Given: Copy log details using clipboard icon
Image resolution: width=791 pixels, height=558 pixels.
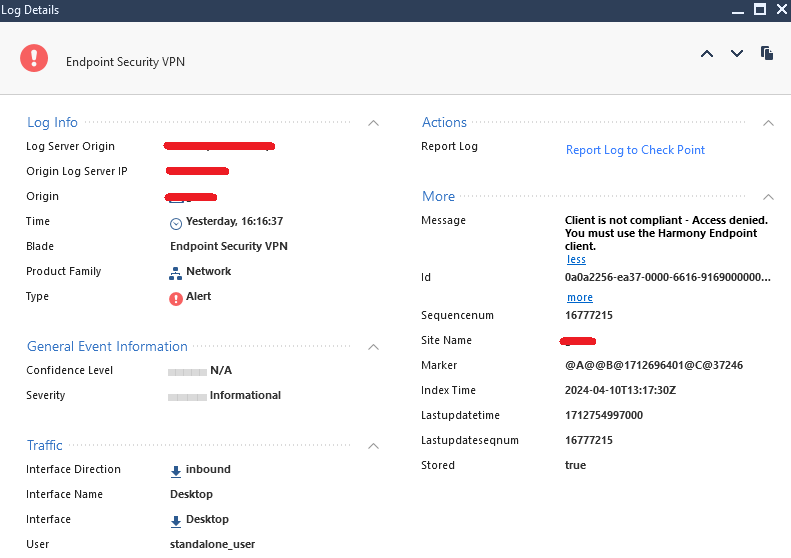Looking at the screenshot, I should 767,54.
